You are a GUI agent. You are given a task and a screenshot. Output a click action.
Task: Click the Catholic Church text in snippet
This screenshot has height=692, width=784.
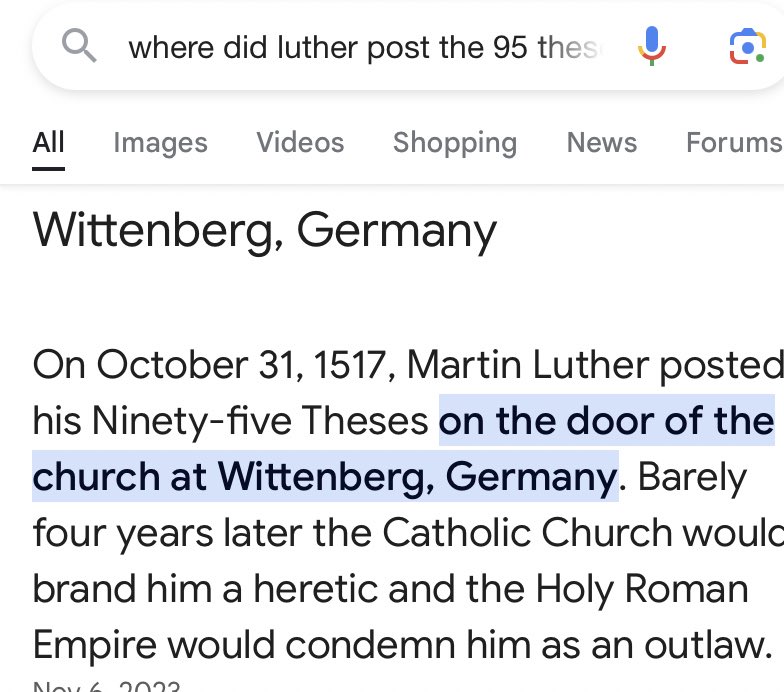[528, 532]
